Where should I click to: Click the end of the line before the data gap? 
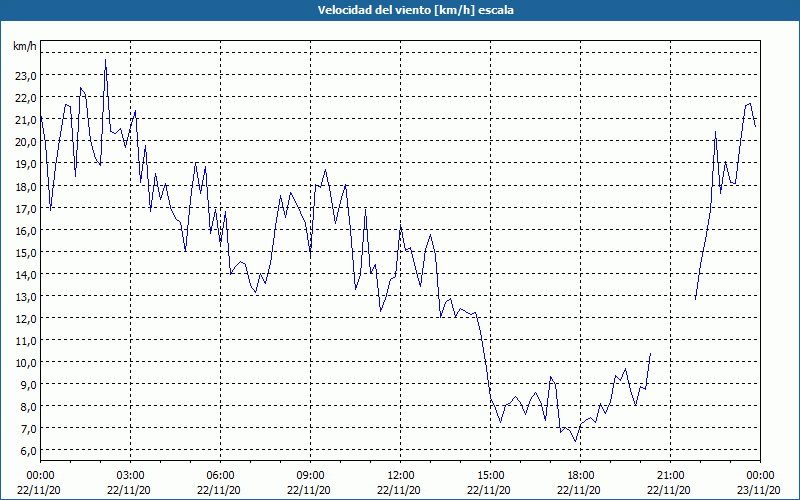pyautogui.click(x=651, y=353)
